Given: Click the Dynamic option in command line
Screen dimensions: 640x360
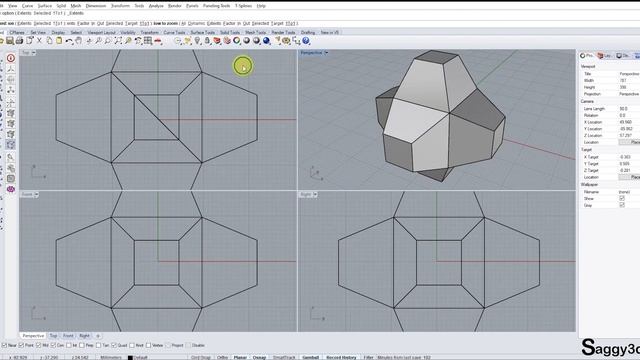Looking at the screenshot, I should [x=196, y=23].
